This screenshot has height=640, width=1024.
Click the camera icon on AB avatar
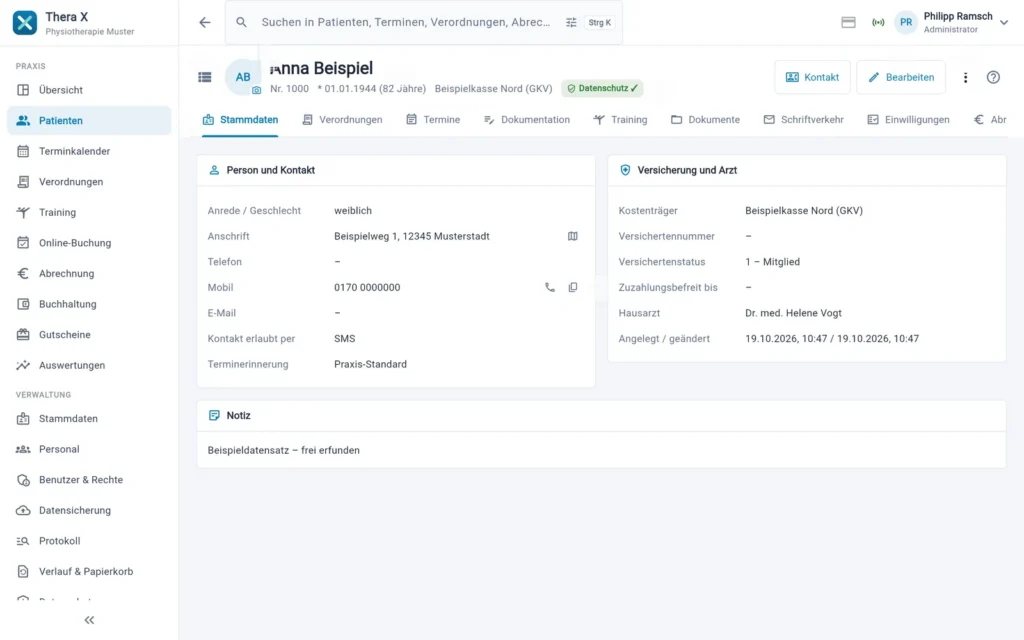click(x=257, y=90)
